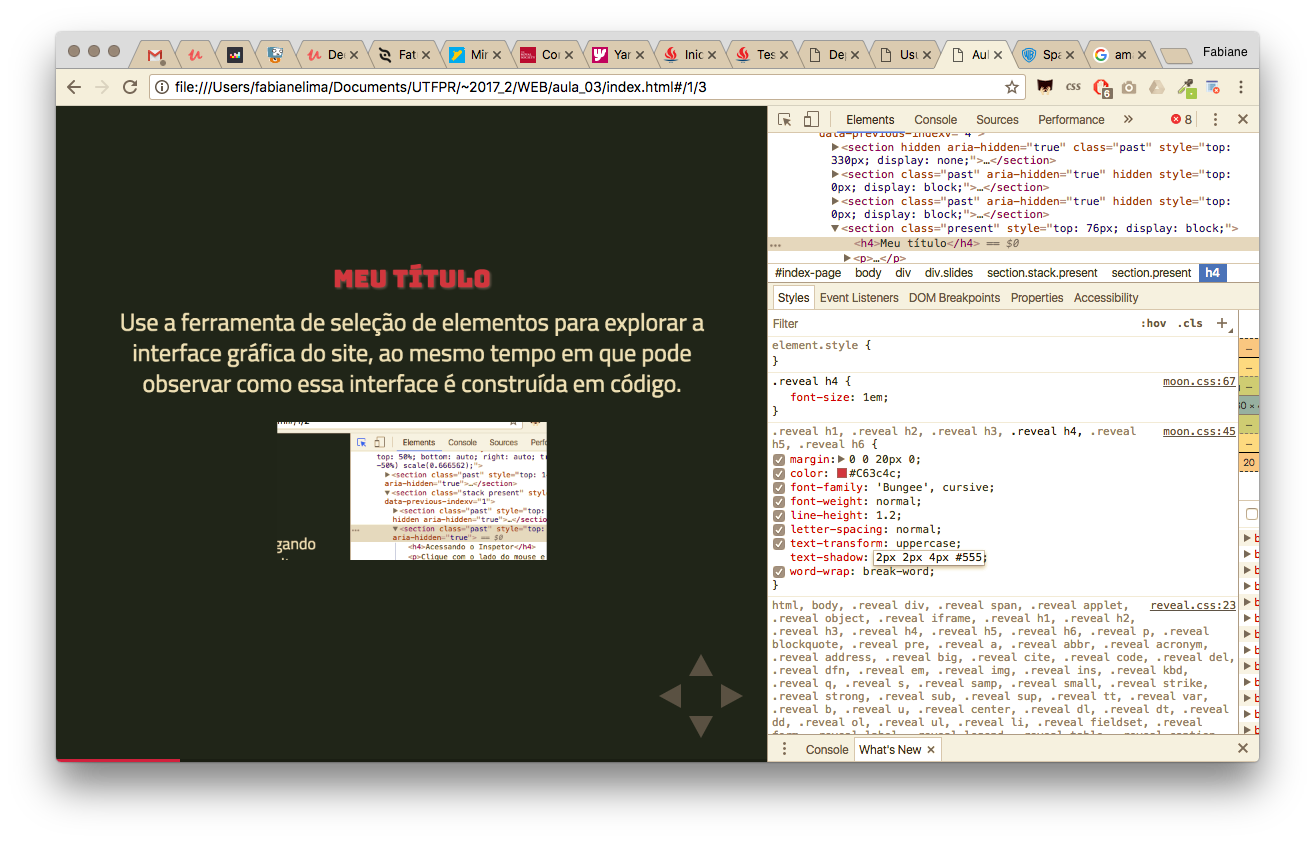1315x842 pixels.
Task: Toggle the device toolbar icon
Action: pyautogui.click(x=811, y=119)
